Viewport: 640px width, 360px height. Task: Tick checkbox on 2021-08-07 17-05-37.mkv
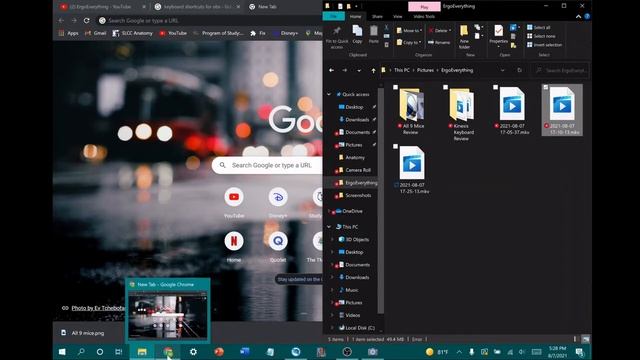pos(496,87)
